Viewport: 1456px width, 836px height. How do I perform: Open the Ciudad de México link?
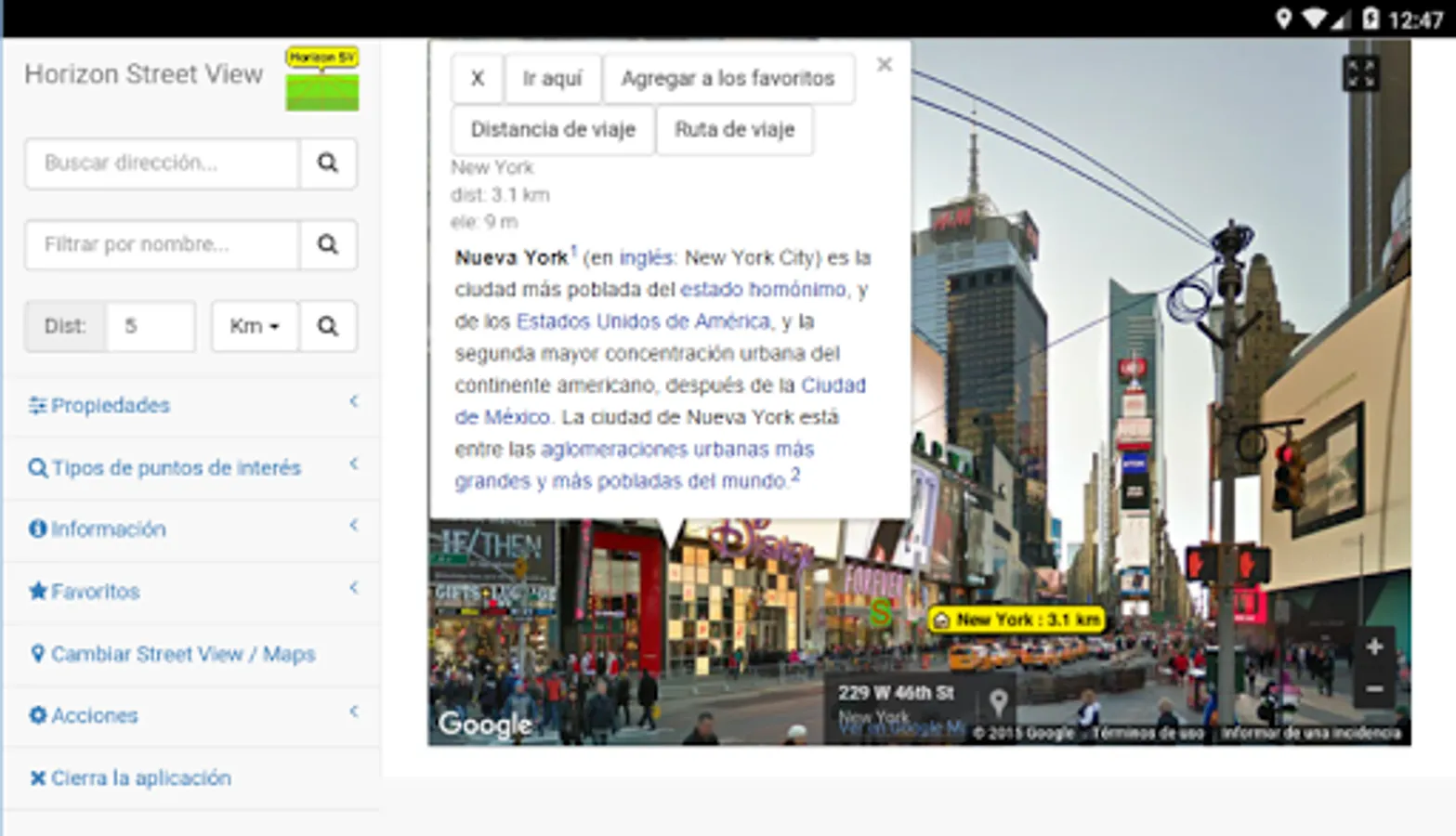[x=661, y=401]
